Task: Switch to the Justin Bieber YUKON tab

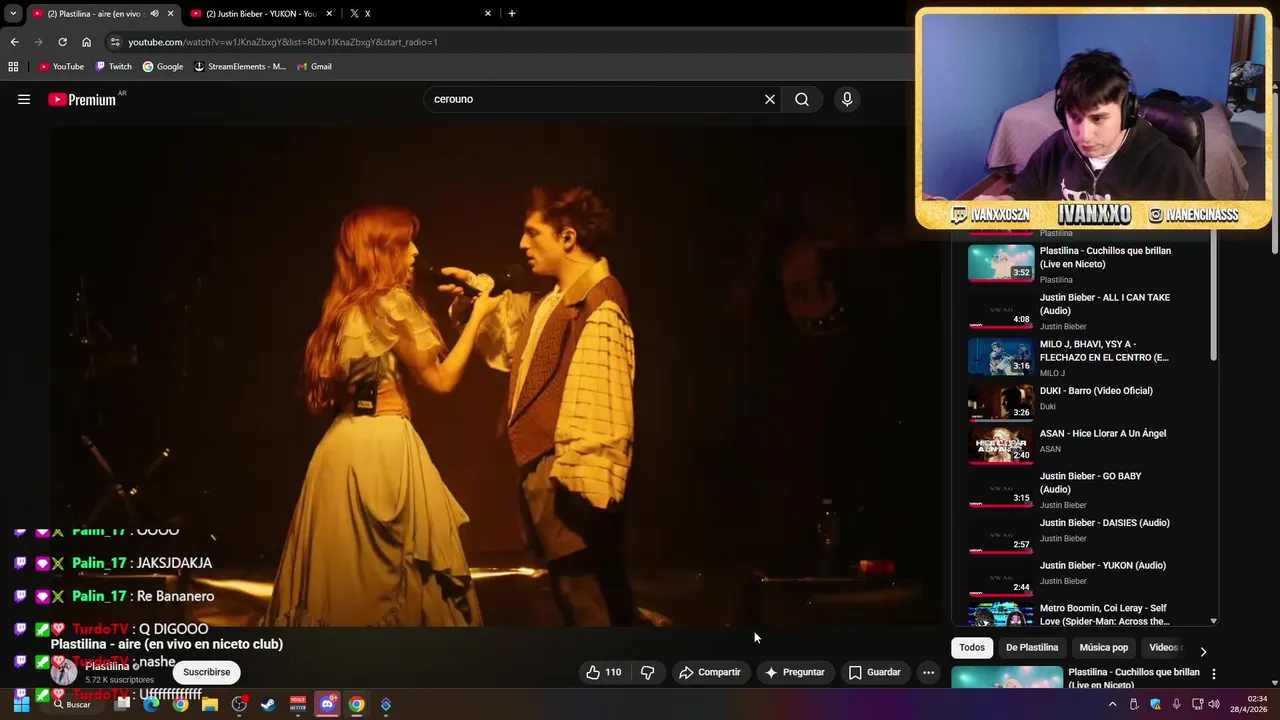Action: pyautogui.click(x=260, y=13)
